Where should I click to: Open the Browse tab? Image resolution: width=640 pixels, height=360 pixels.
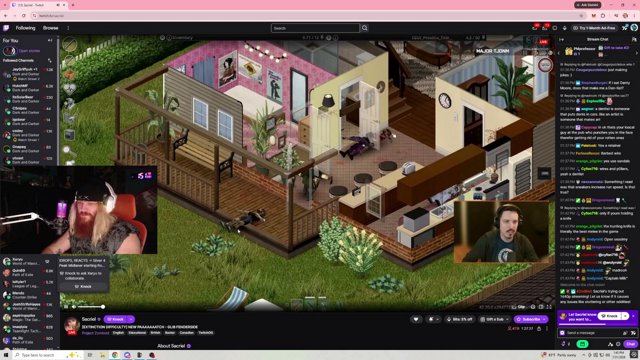pyautogui.click(x=51, y=28)
